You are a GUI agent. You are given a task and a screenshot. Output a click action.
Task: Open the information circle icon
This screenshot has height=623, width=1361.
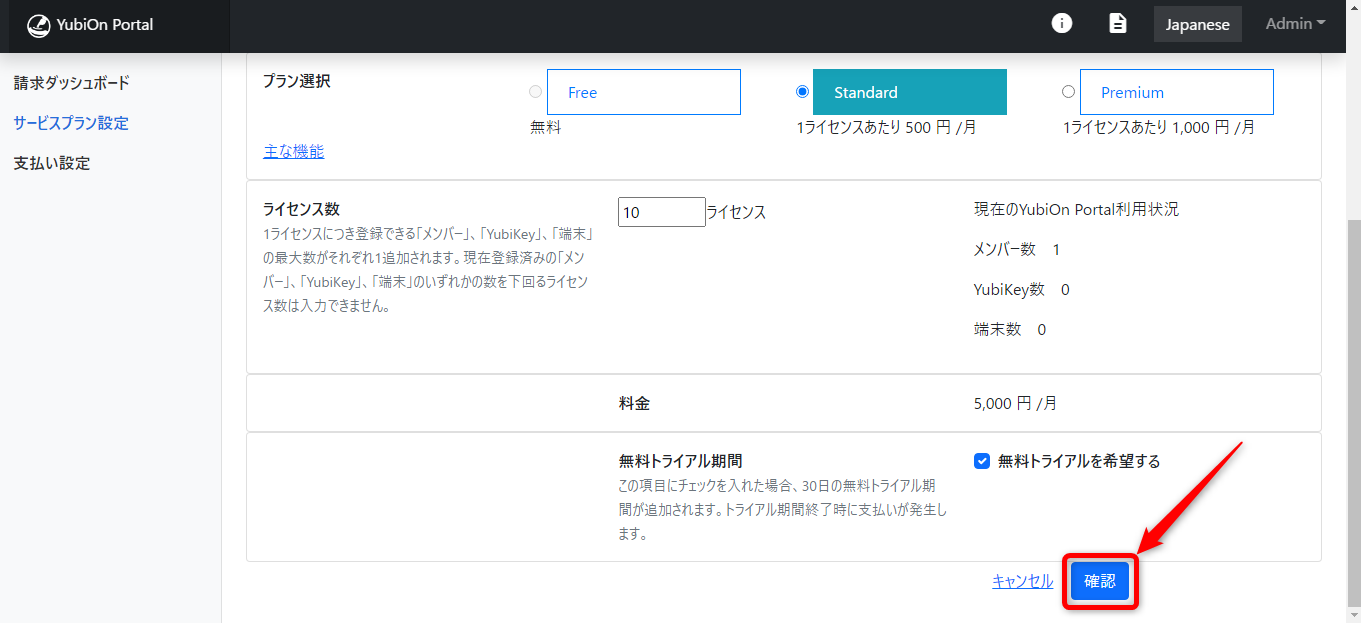[x=1062, y=23]
